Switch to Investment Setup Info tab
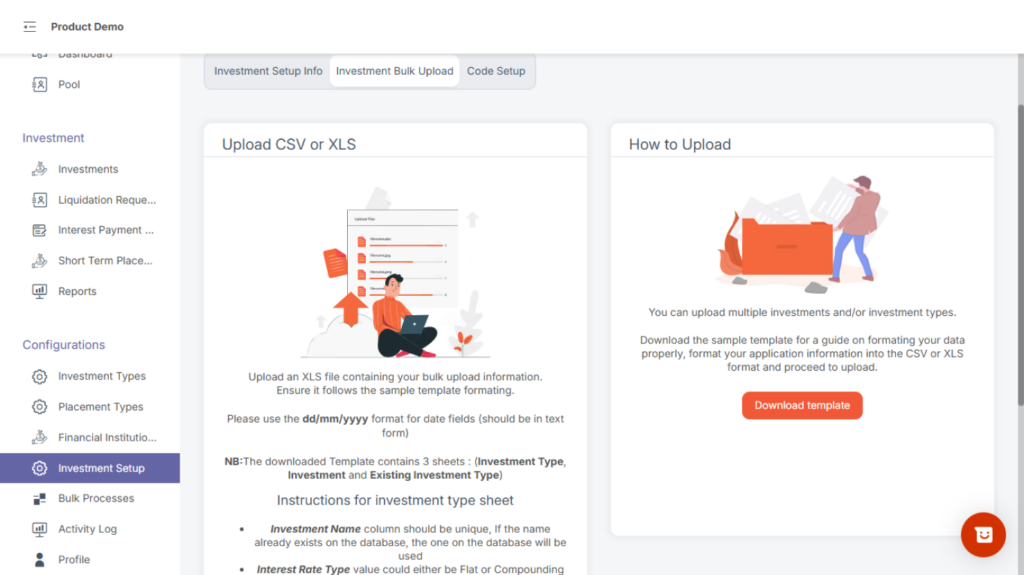1024x575 pixels. [268, 72]
